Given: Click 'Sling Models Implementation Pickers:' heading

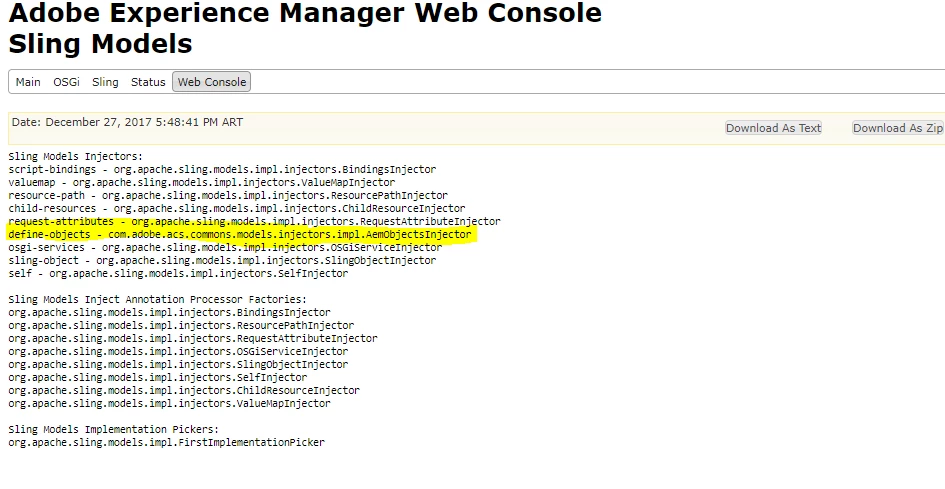Looking at the screenshot, I should (114, 430).
